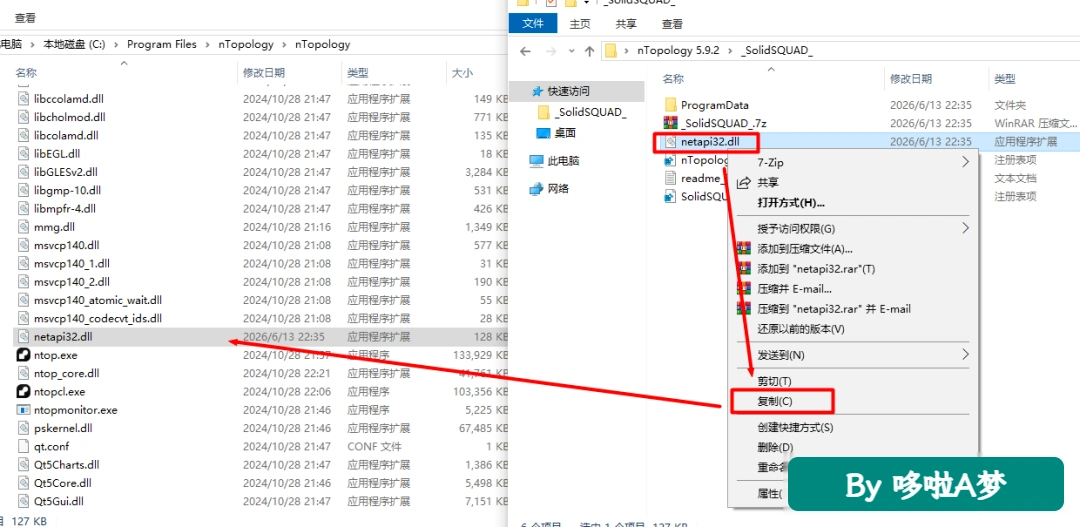The width and height of the screenshot is (1080, 527).
Task: Click the qt.conf file icon
Action: (x=24, y=446)
